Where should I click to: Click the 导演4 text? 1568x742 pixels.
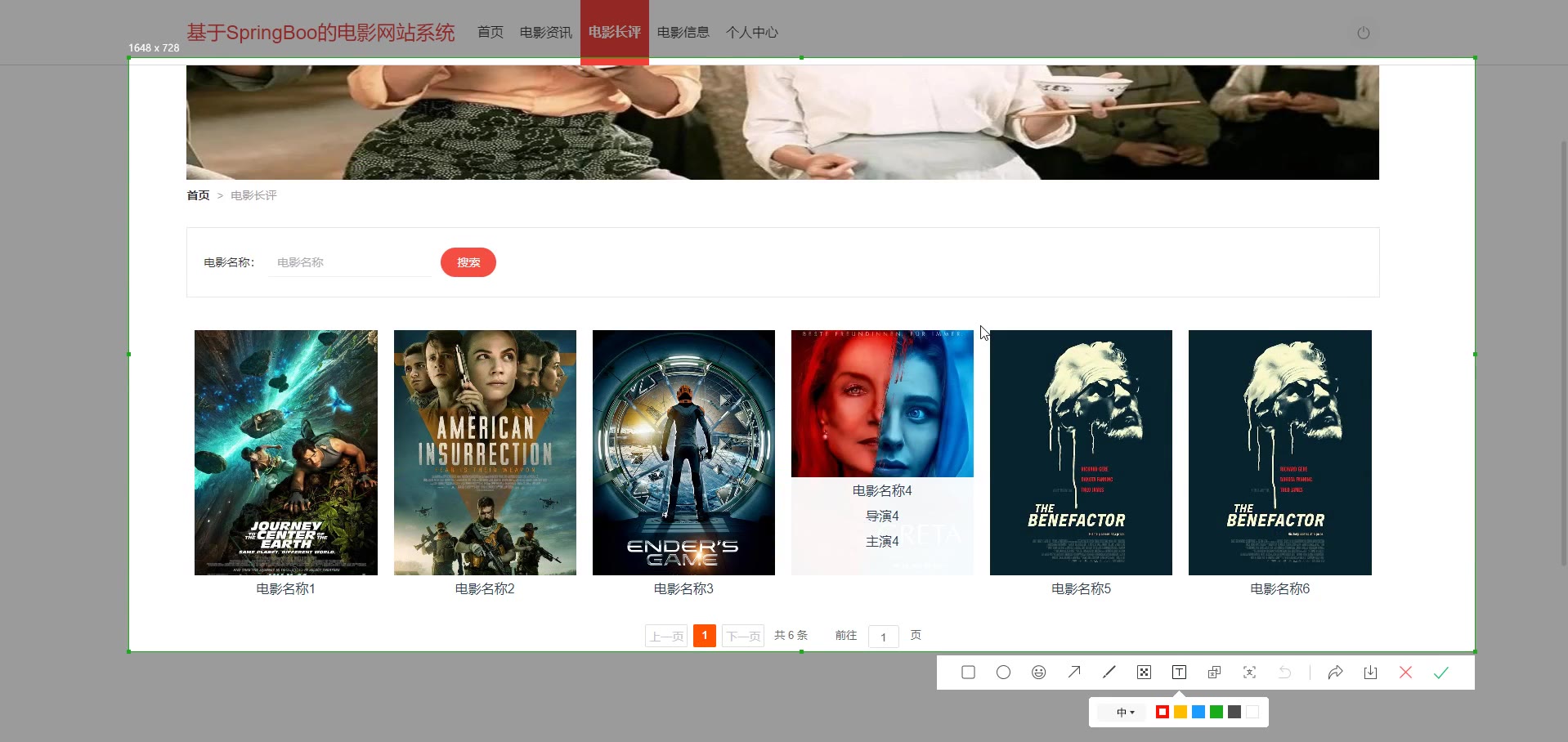[x=882, y=516]
